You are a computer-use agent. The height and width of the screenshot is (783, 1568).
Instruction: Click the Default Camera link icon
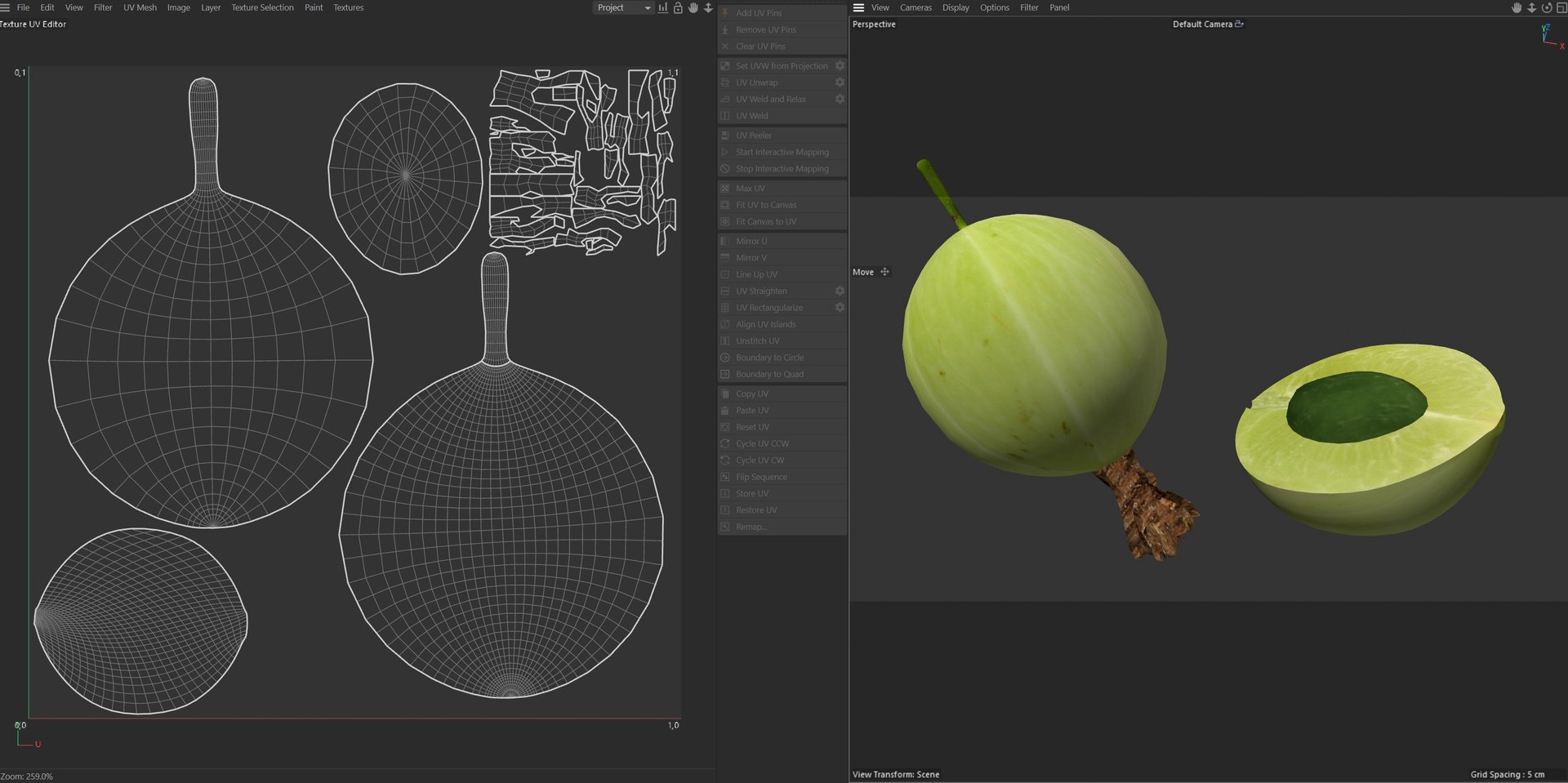pyautogui.click(x=1239, y=24)
